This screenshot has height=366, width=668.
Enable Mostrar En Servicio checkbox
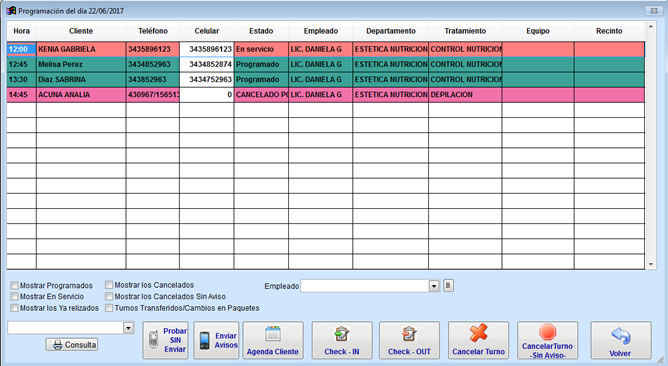[x=14, y=297]
